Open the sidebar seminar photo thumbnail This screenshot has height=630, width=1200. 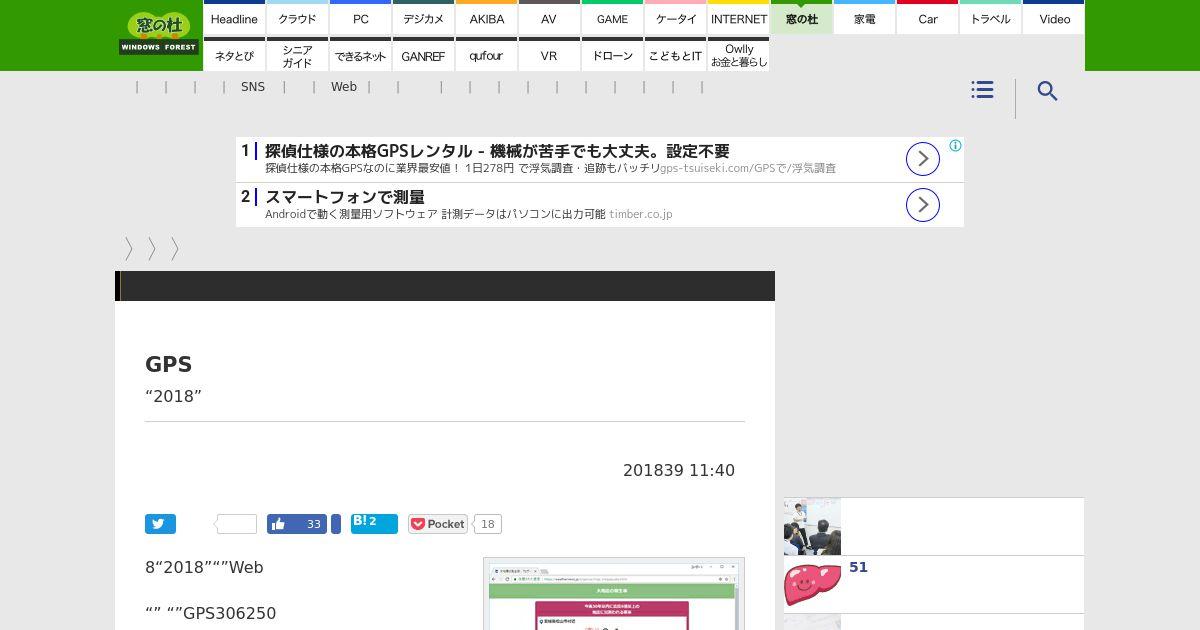click(812, 526)
